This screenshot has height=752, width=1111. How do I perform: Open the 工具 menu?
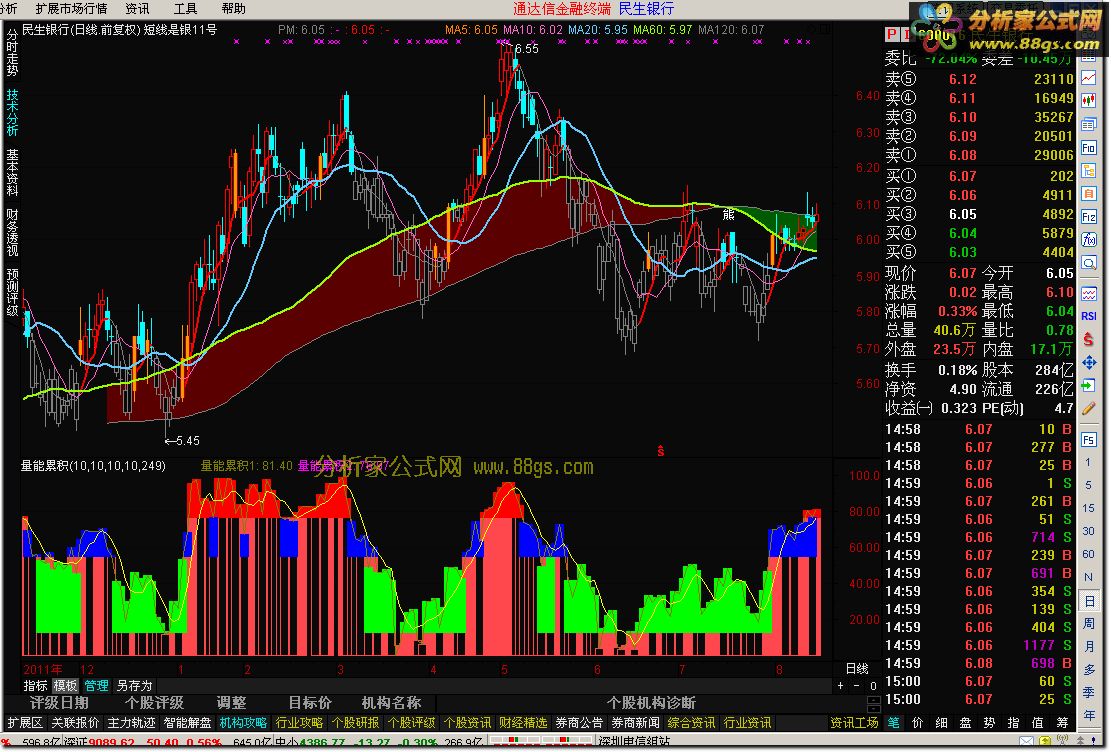186,9
